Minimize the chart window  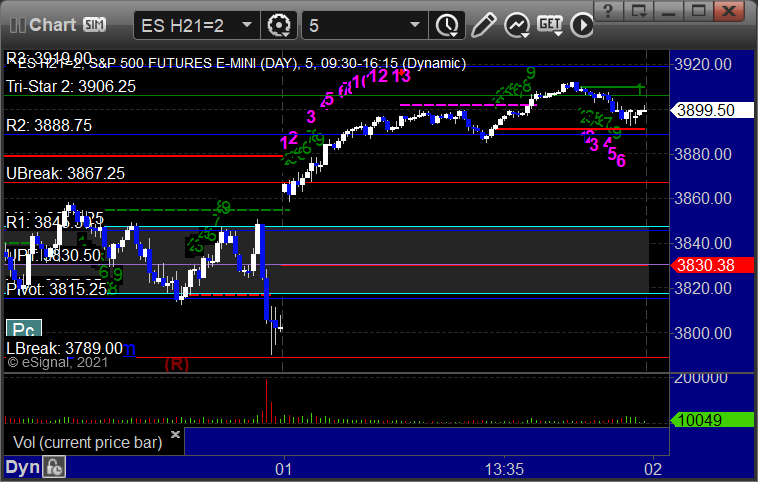[669, 11]
